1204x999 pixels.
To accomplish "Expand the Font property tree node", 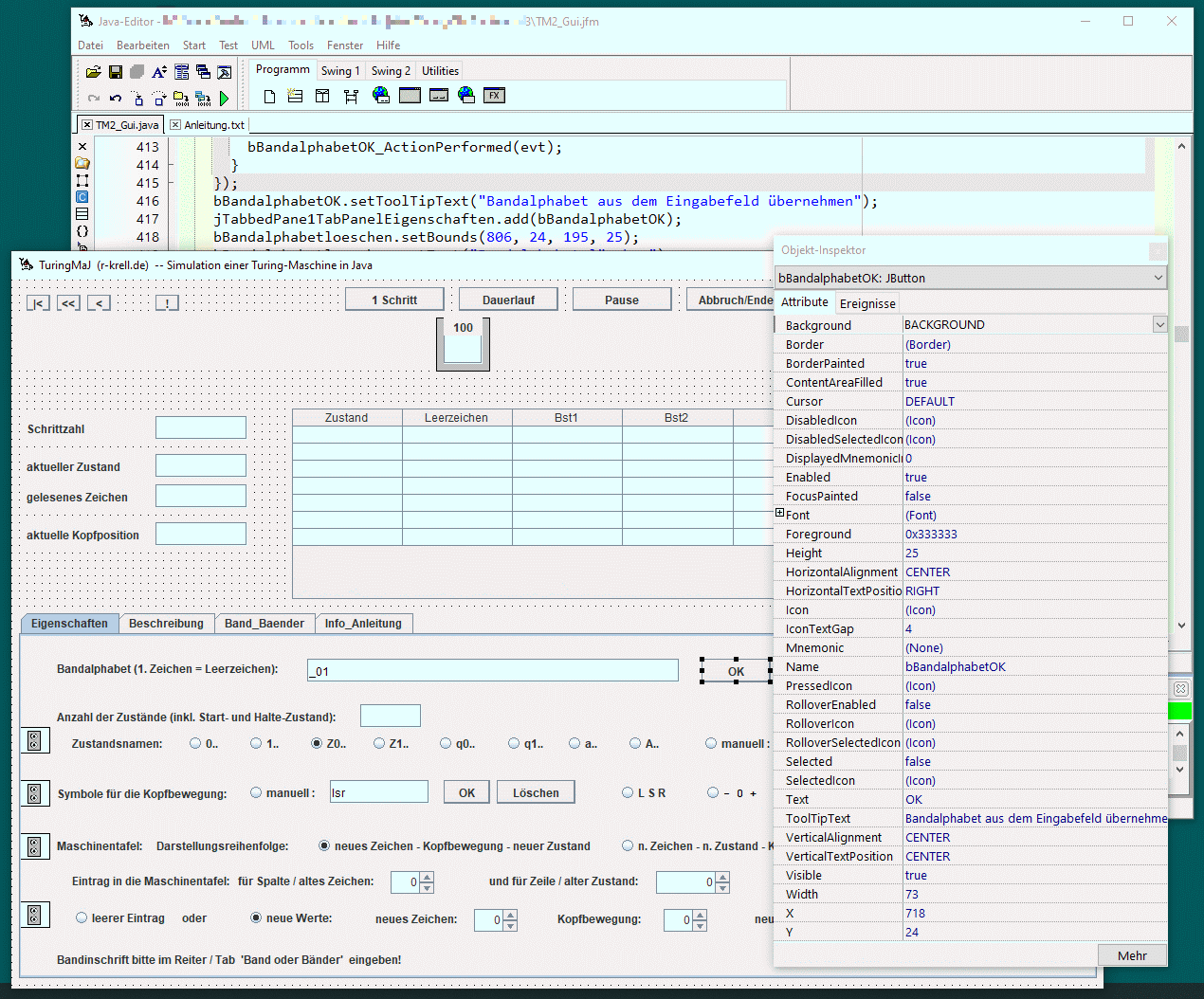I will click(x=780, y=514).
